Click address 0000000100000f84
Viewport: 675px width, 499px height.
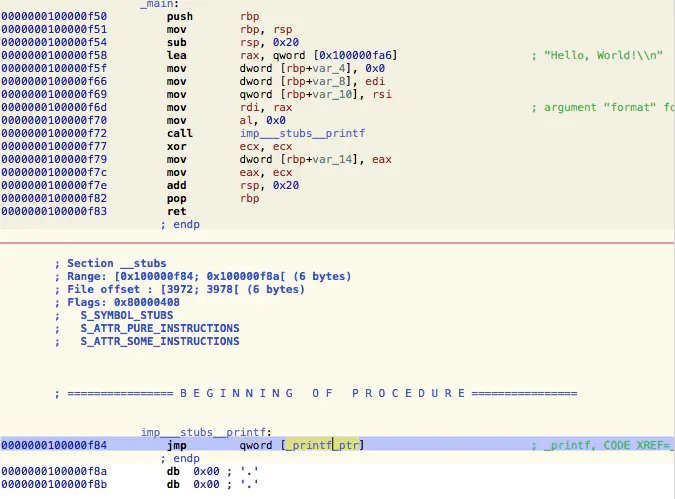54,445
